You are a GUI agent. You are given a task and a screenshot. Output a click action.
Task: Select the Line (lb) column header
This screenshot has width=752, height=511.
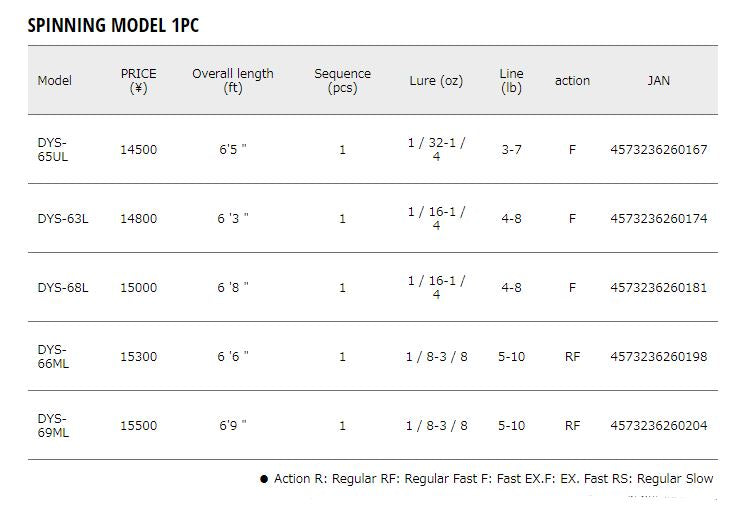511,81
